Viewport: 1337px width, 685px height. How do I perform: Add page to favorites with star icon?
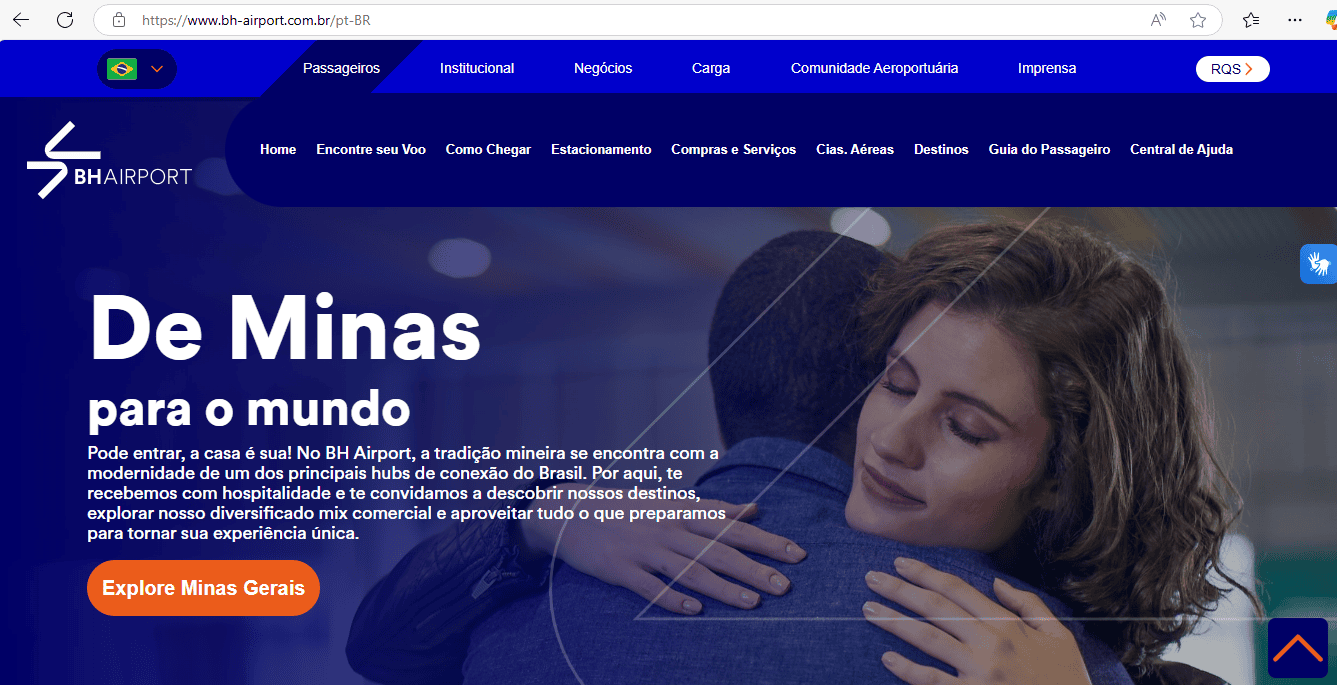coord(1198,19)
